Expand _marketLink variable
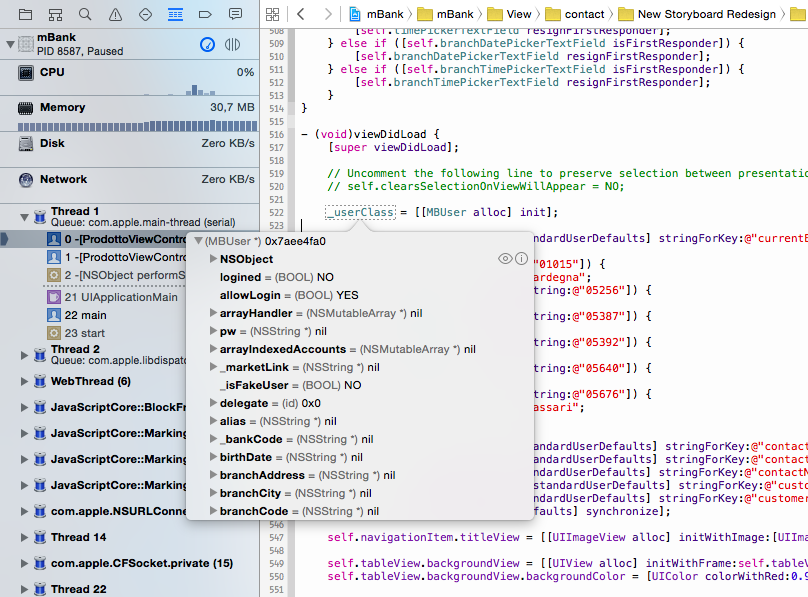 point(213,367)
